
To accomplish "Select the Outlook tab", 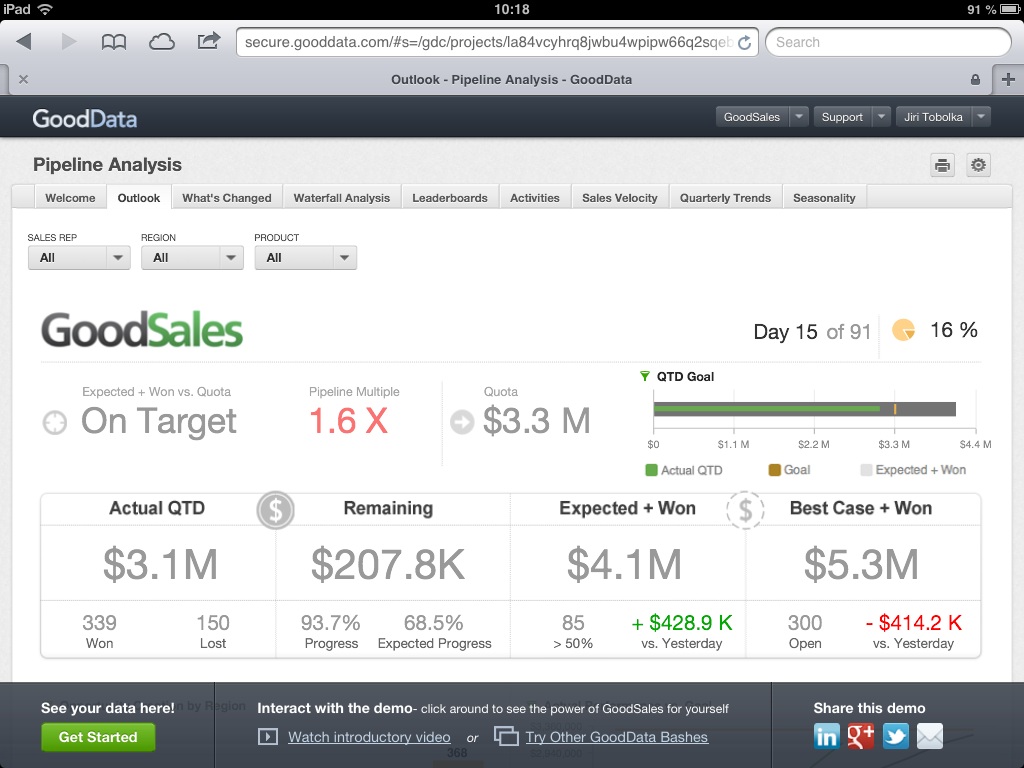I will coord(138,198).
